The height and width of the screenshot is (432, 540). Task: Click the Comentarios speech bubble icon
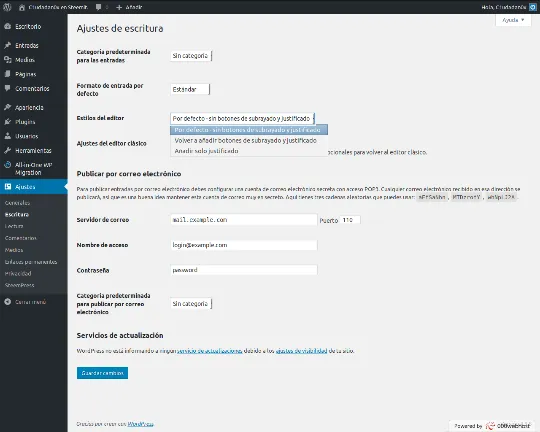coord(8,88)
